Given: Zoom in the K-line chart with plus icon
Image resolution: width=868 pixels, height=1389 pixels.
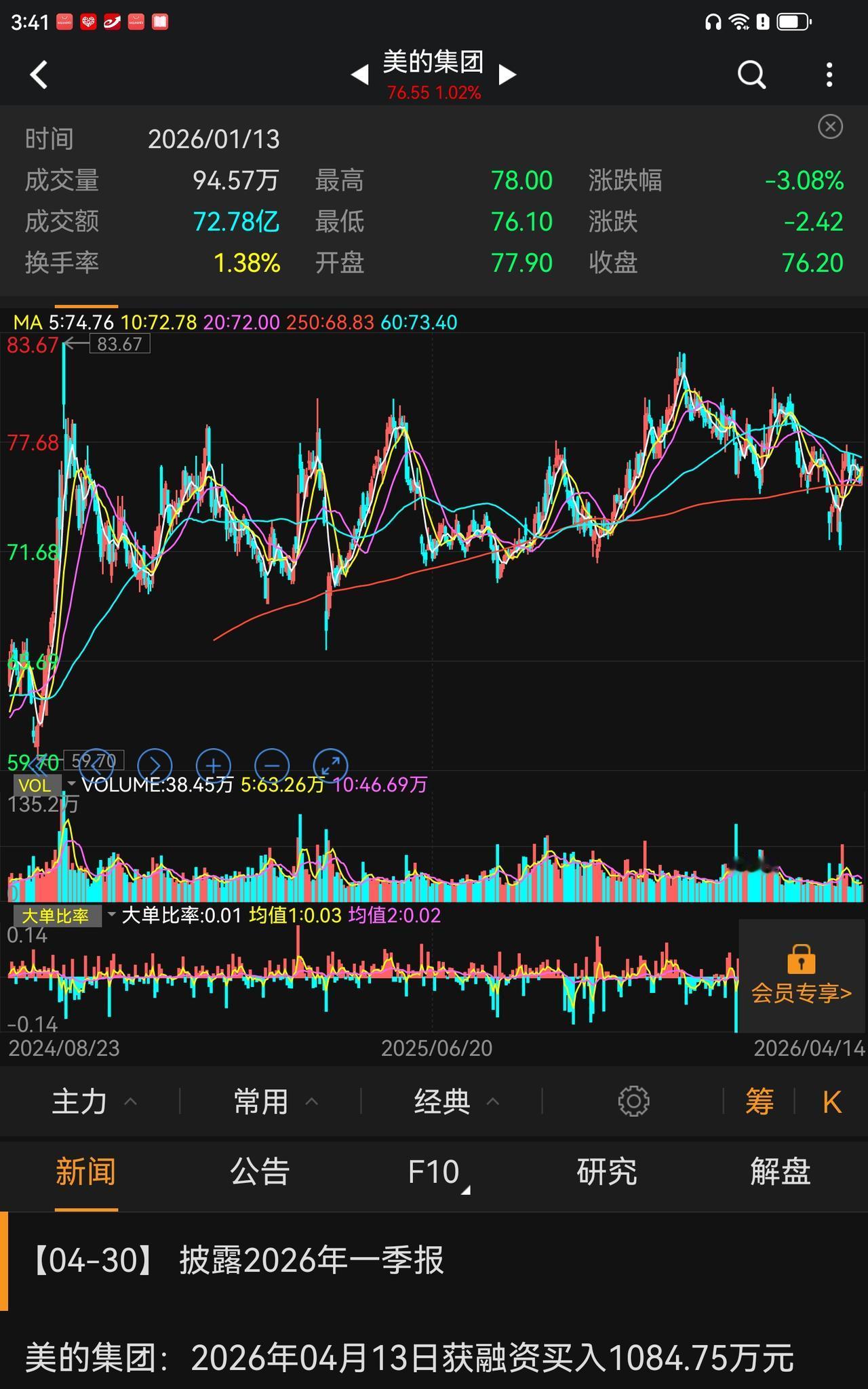Looking at the screenshot, I should click(214, 766).
